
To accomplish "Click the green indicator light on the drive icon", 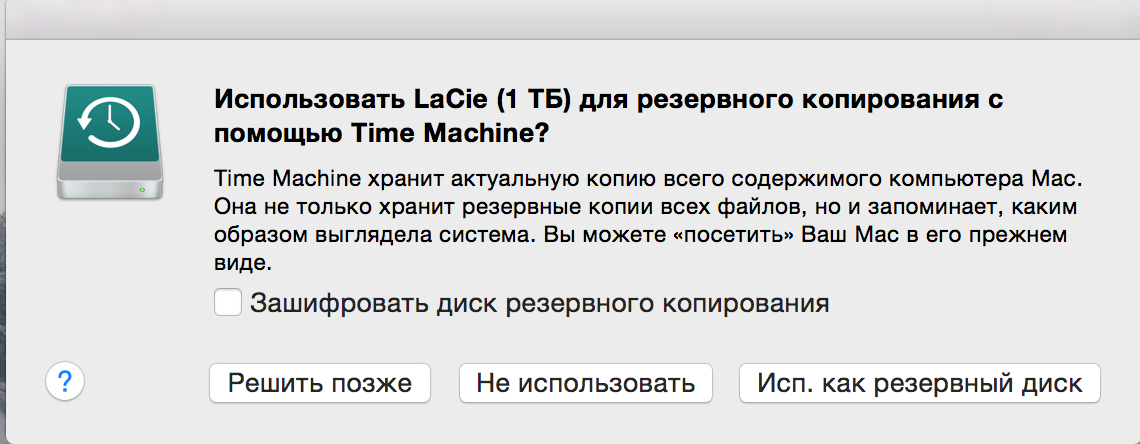I will coord(143,188).
